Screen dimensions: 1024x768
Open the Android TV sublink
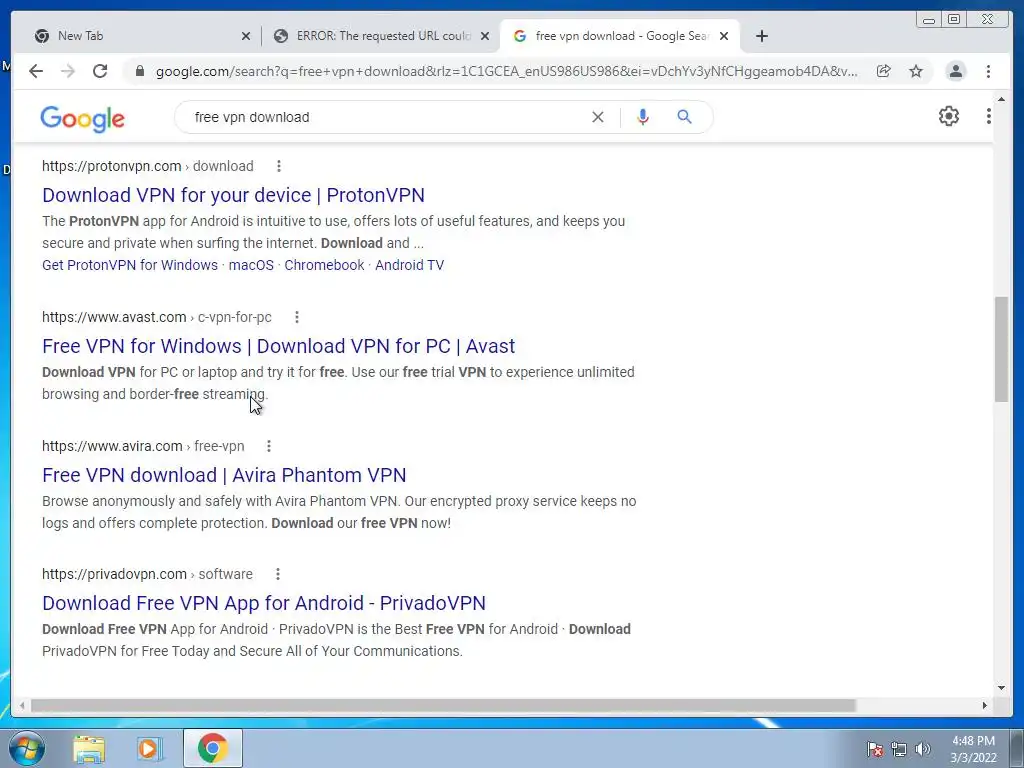click(x=409, y=265)
